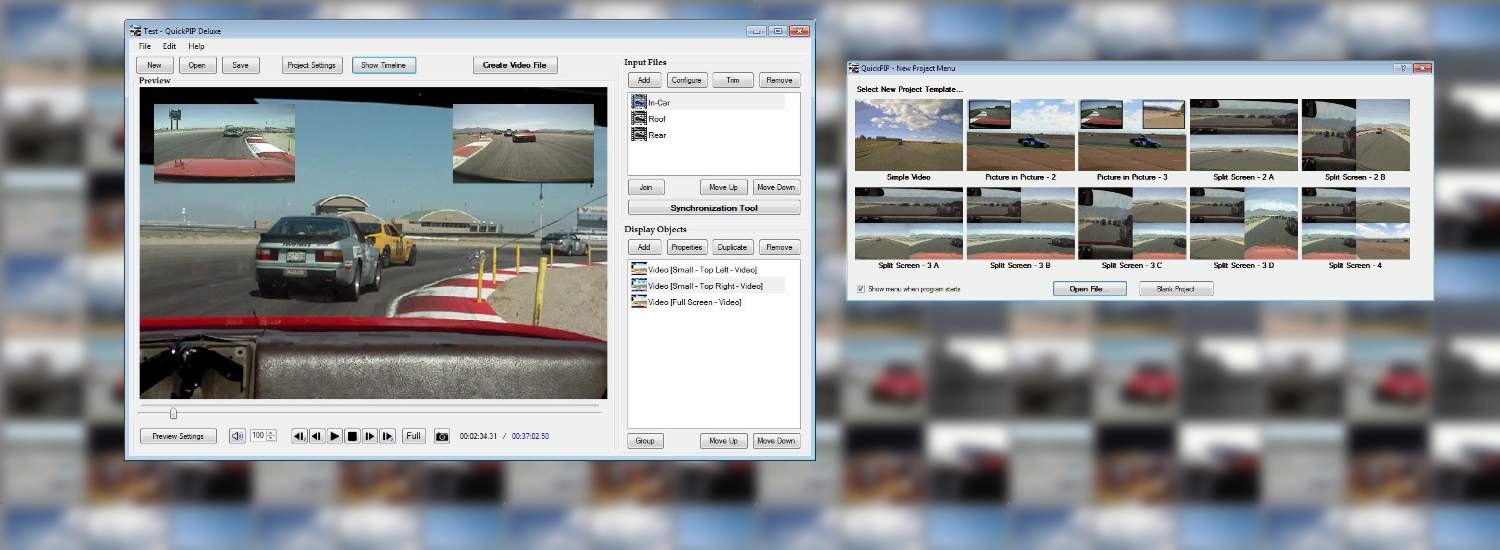Jump to start with the first playback button
This screenshot has width=1500, height=550.
(x=299, y=436)
